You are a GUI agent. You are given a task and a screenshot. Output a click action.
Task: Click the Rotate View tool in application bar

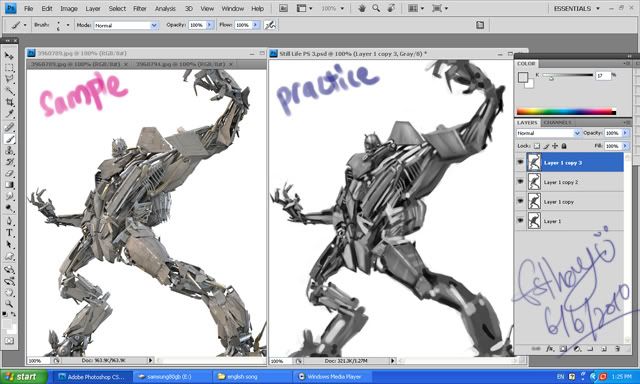(x=391, y=8)
